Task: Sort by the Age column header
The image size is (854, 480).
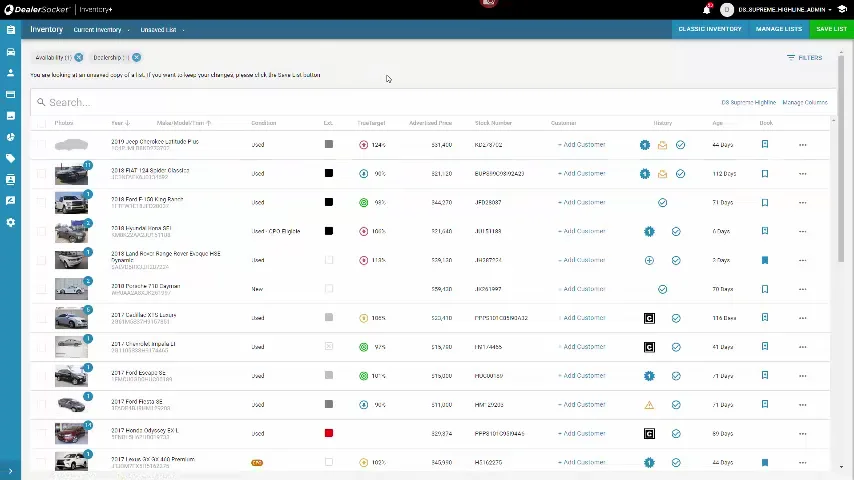Action: coord(717,123)
